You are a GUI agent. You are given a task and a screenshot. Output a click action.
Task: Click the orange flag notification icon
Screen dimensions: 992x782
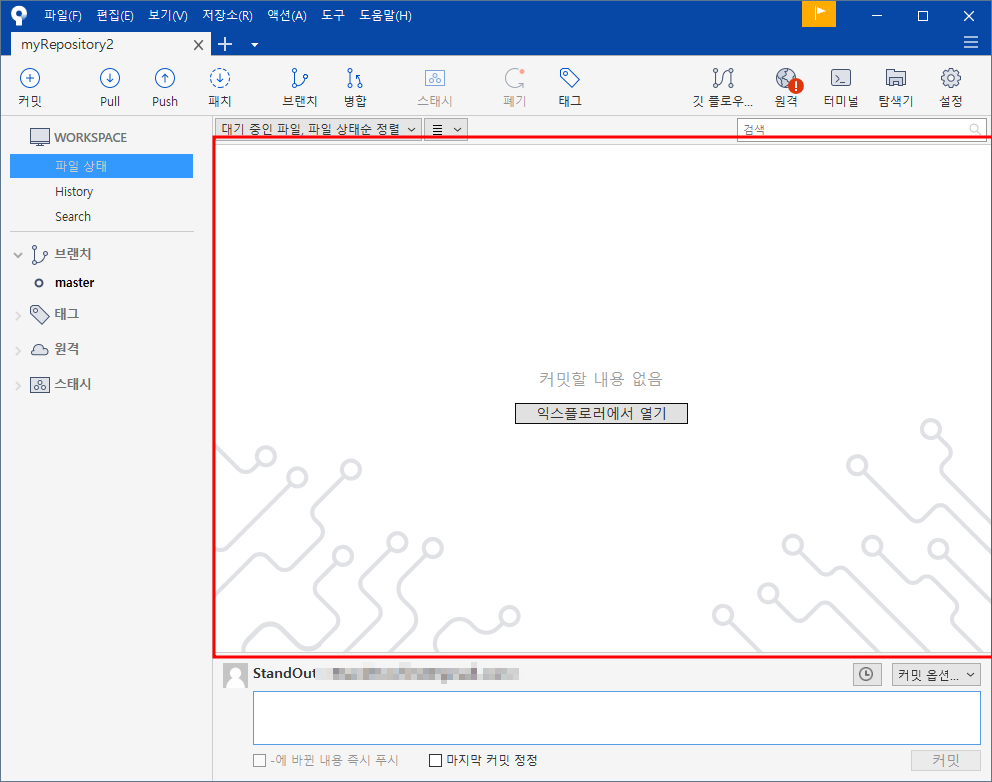click(x=819, y=14)
